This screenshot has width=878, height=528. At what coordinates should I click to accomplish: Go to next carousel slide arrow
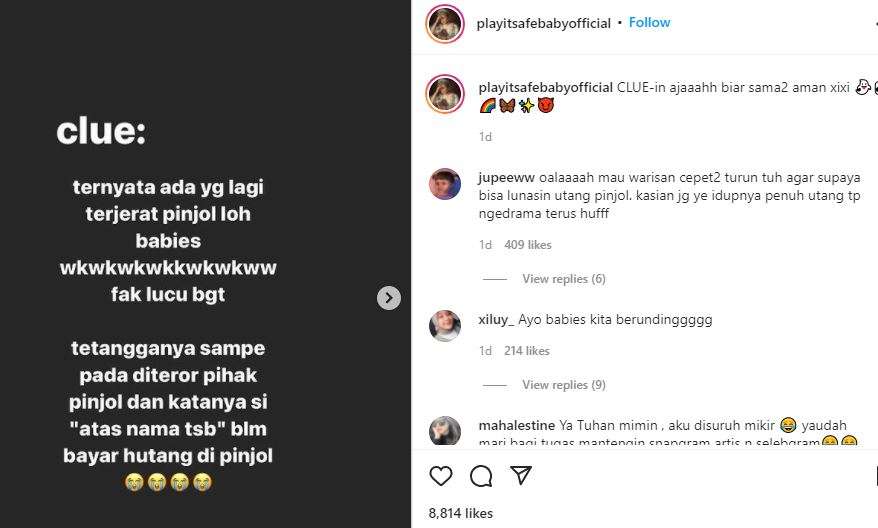tap(389, 297)
